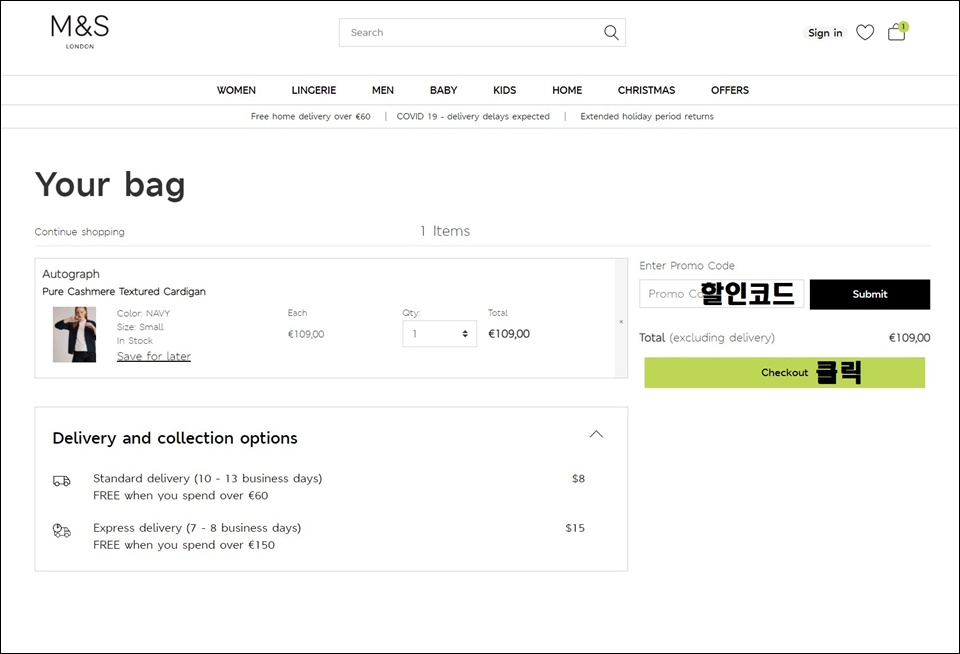Click the green Checkout button
Viewport: 960px width, 654px height.
(784, 372)
